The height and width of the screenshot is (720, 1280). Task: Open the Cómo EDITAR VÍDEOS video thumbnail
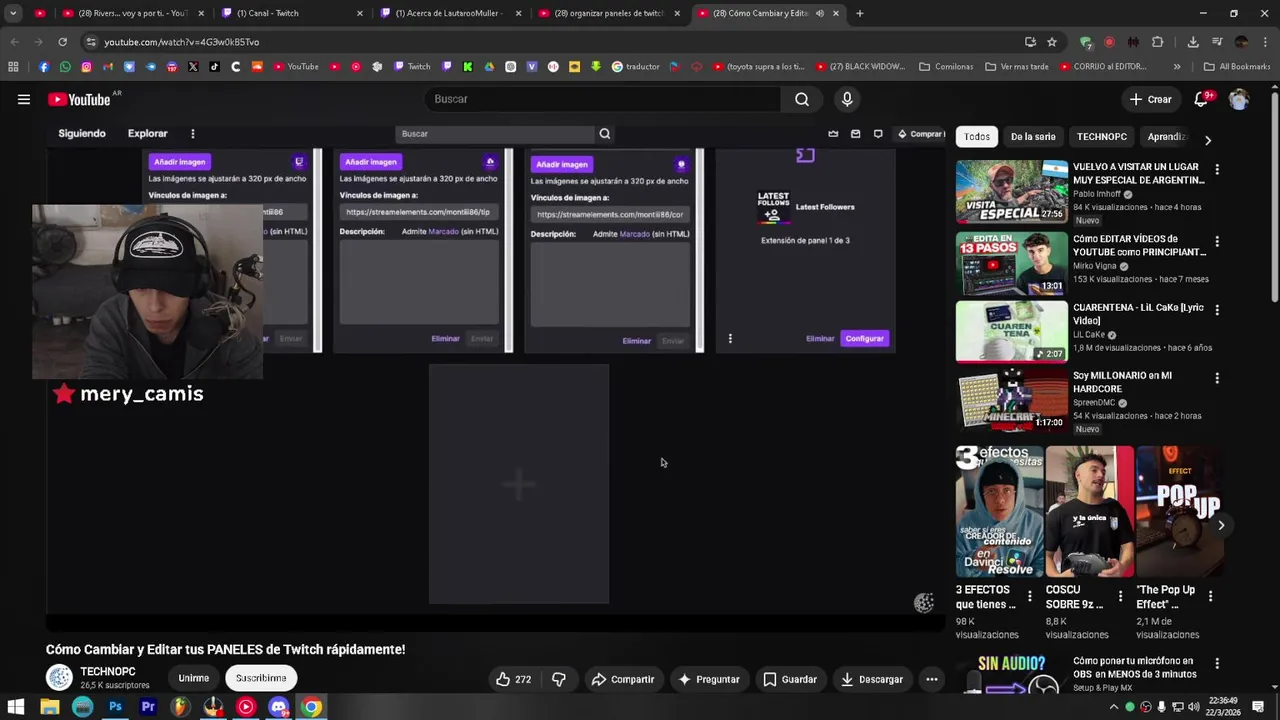[x=1011, y=264]
